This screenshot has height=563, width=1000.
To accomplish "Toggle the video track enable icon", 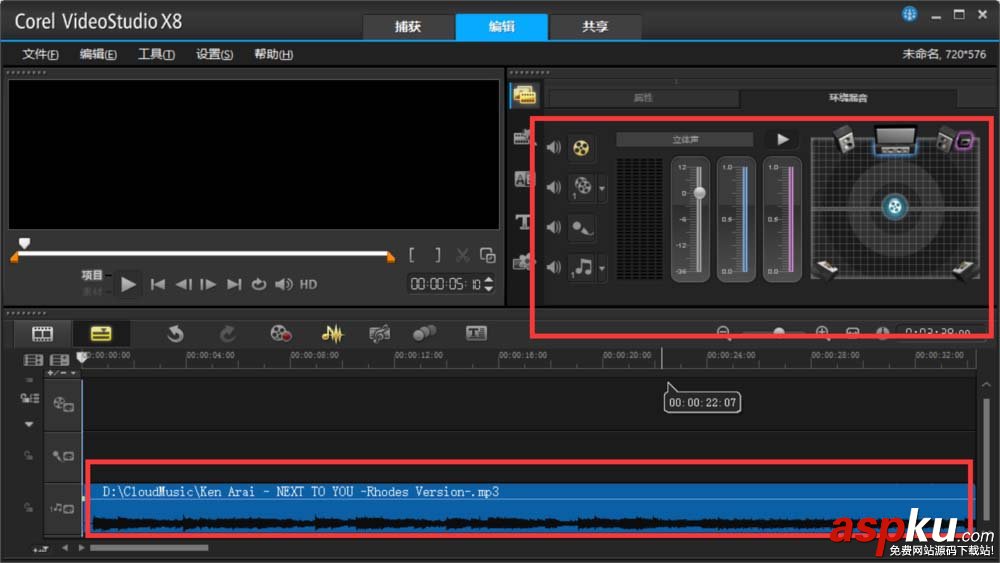I will tap(63, 404).
